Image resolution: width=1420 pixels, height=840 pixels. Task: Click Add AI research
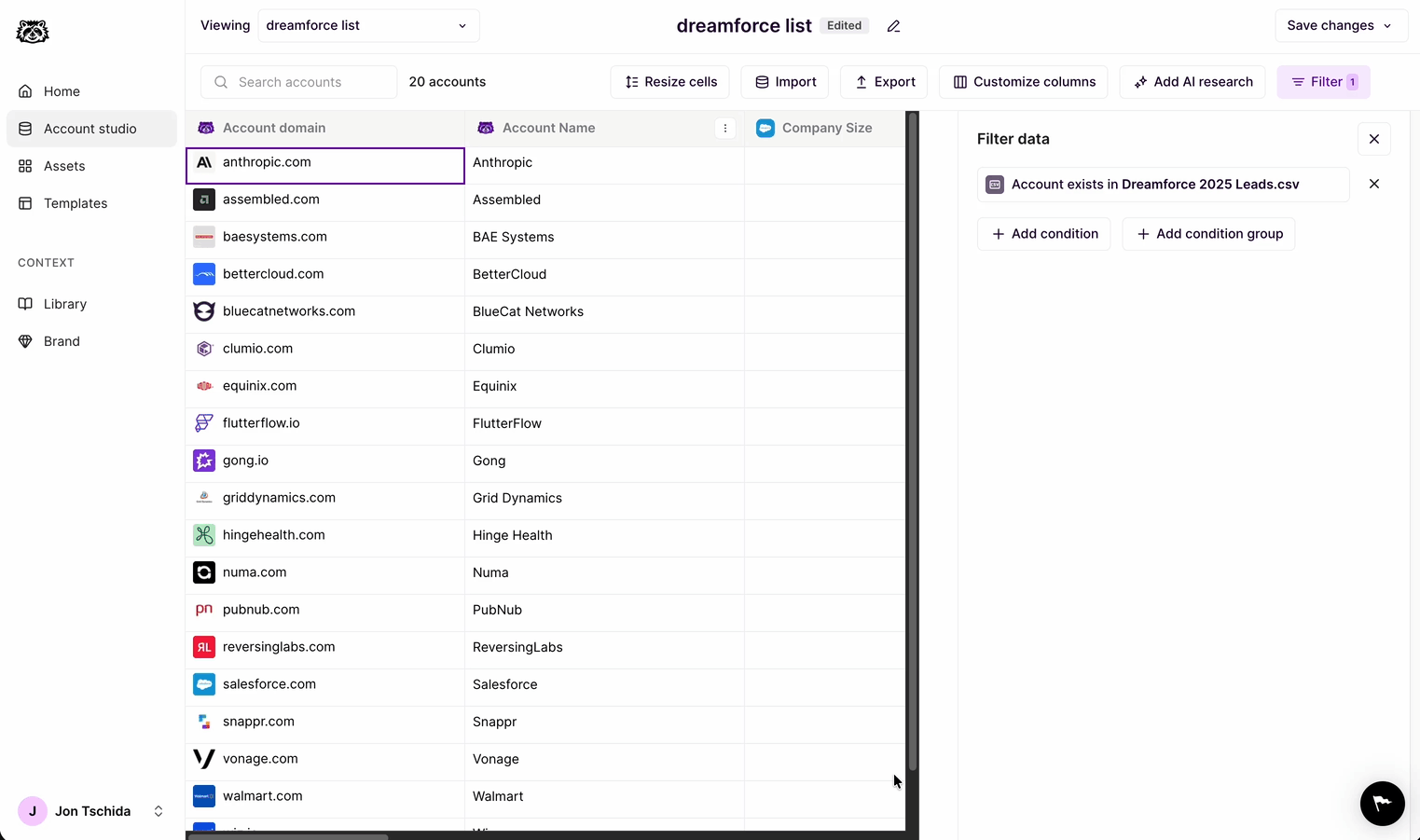[1193, 82]
